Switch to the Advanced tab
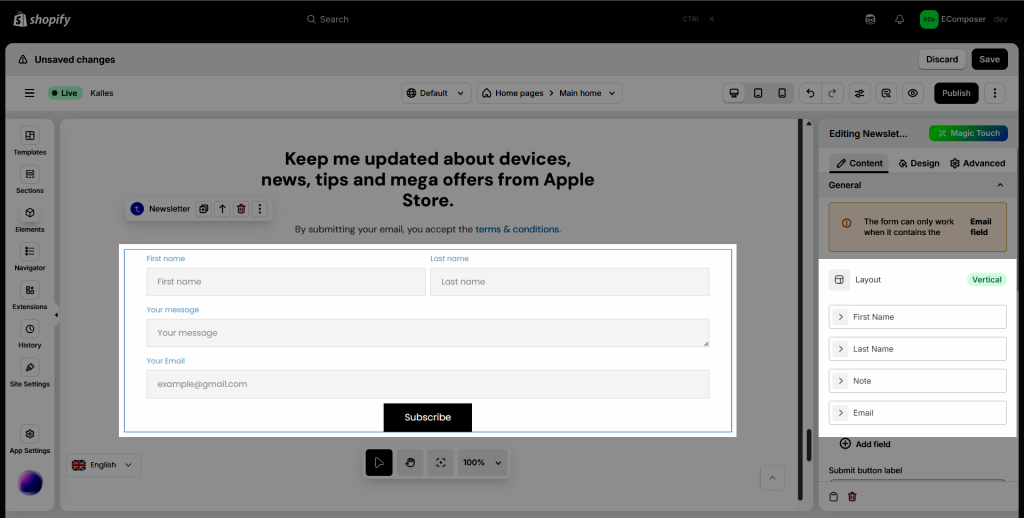 coord(977,163)
